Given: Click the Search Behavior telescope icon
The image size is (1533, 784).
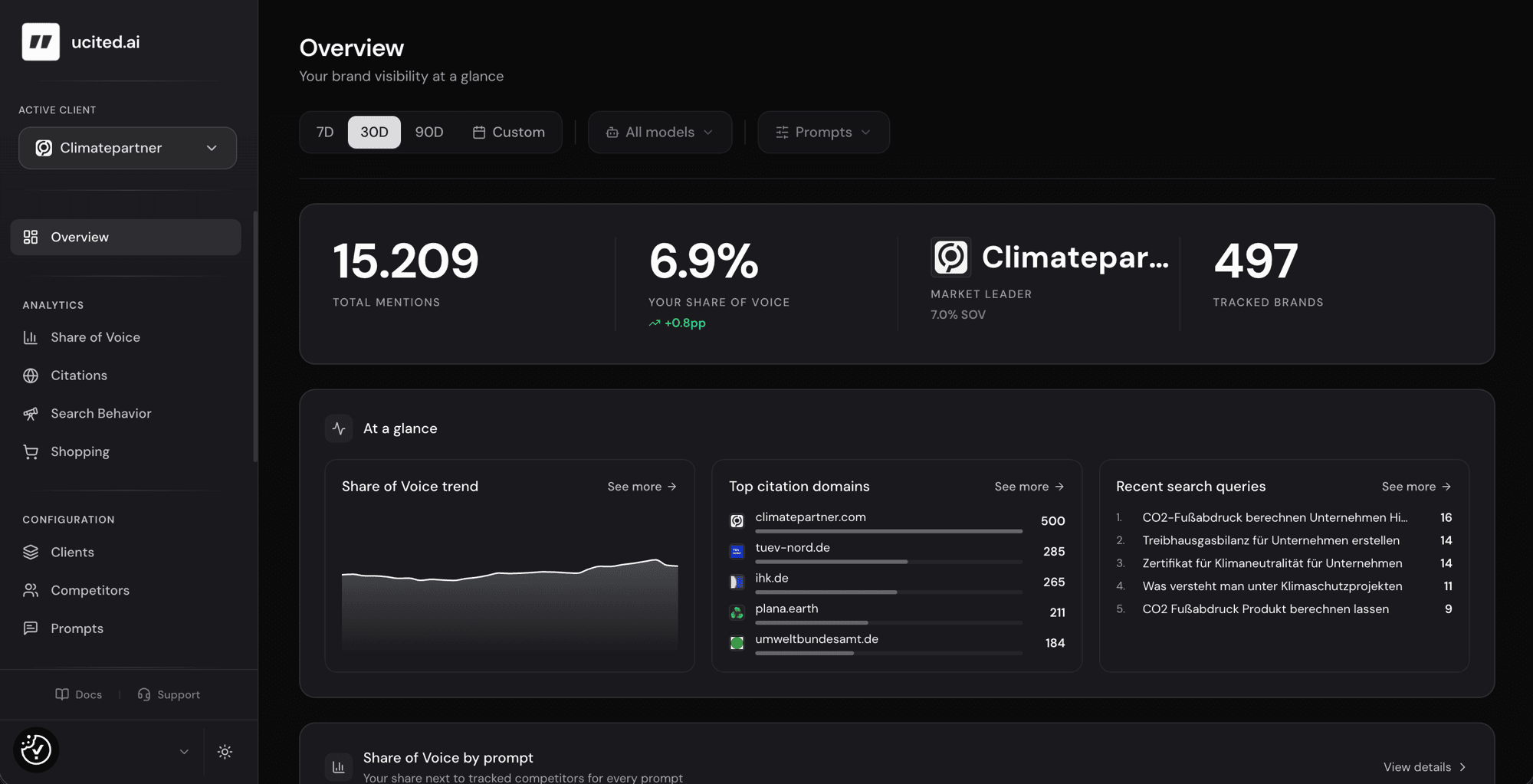Looking at the screenshot, I should point(31,414).
